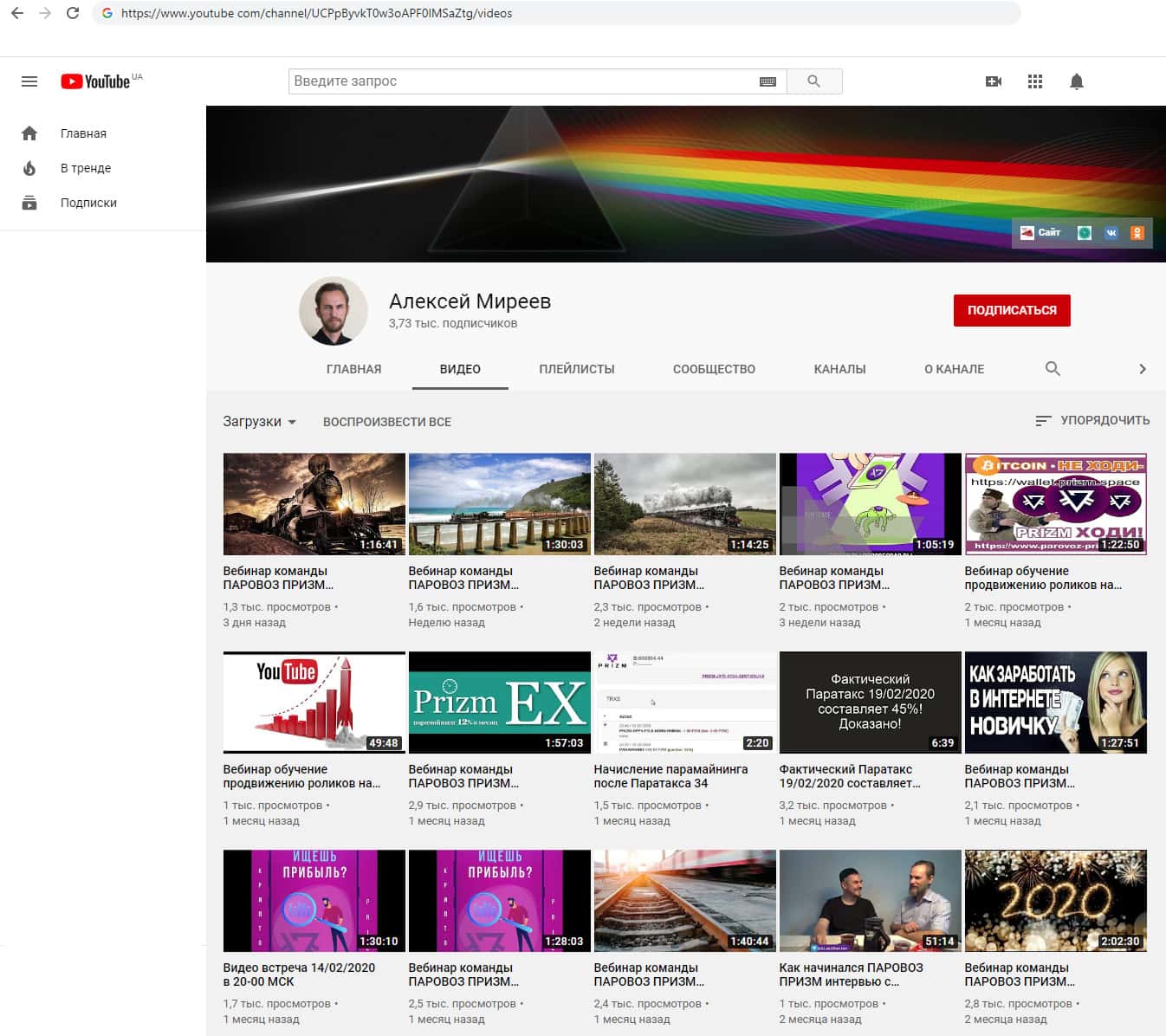Open the Prizm EX video thumbnail
1166x1036 pixels.
point(499,703)
